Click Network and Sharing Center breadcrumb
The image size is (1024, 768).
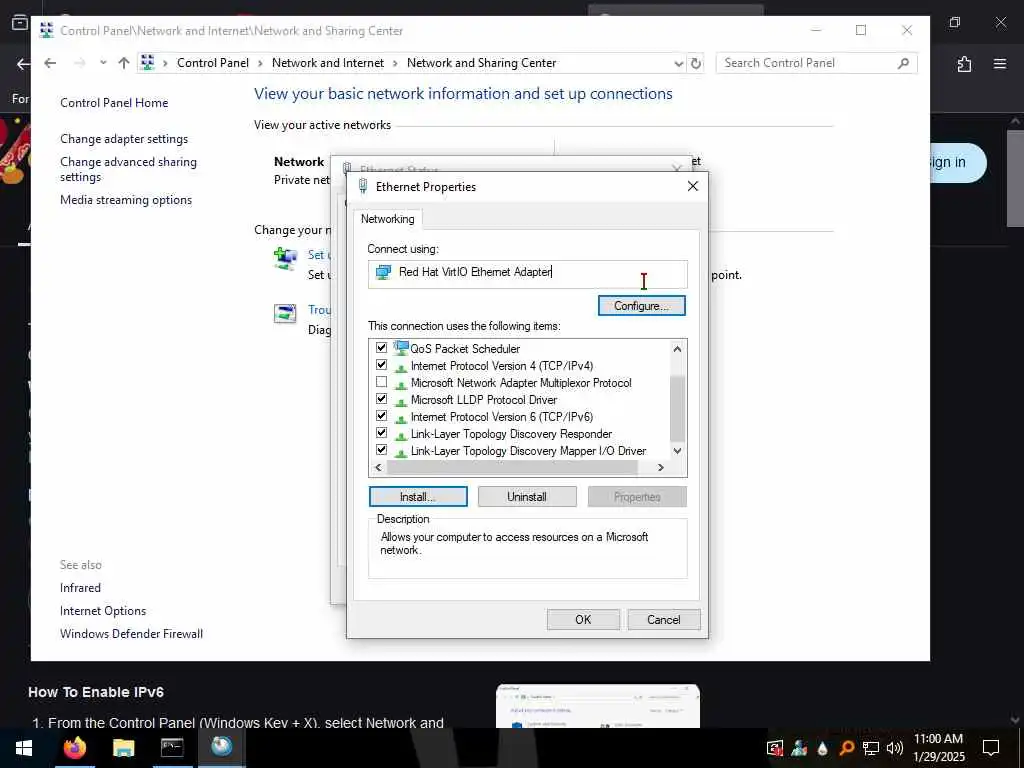pyautogui.click(x=481, y=63)
